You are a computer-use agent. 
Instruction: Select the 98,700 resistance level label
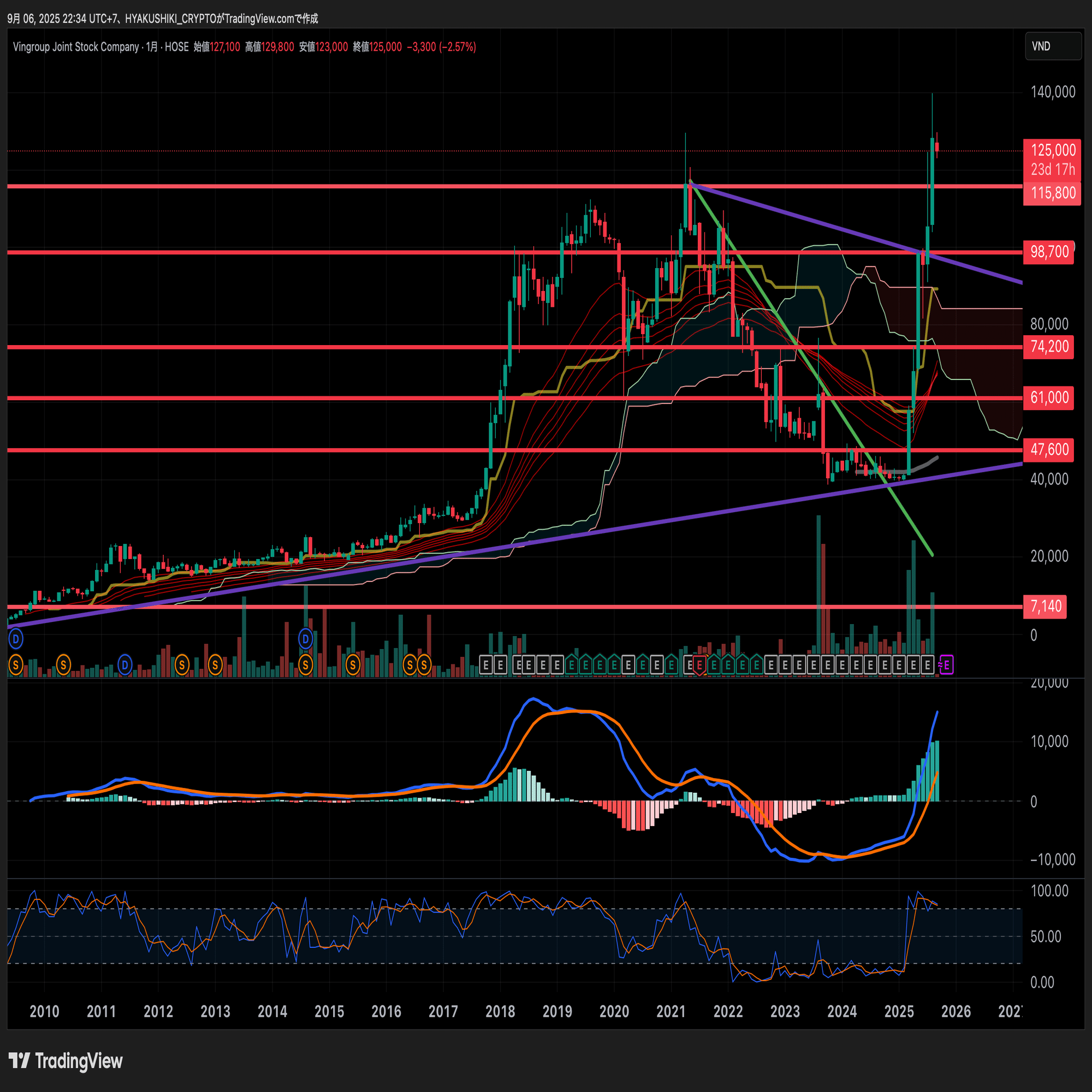tap(1049, 252)
